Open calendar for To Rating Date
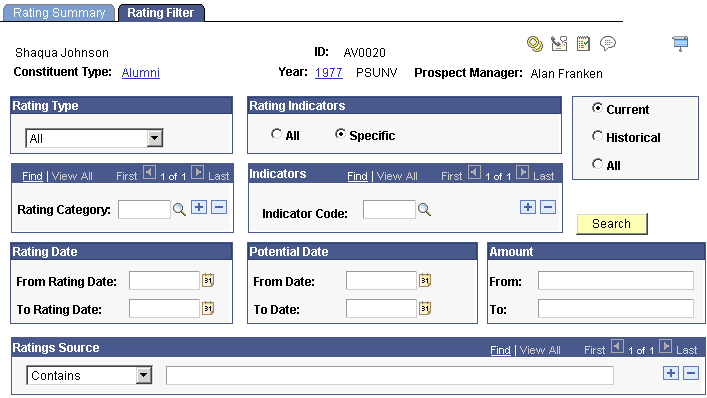Viewport: 707px width, 398px height. (208, 308)
